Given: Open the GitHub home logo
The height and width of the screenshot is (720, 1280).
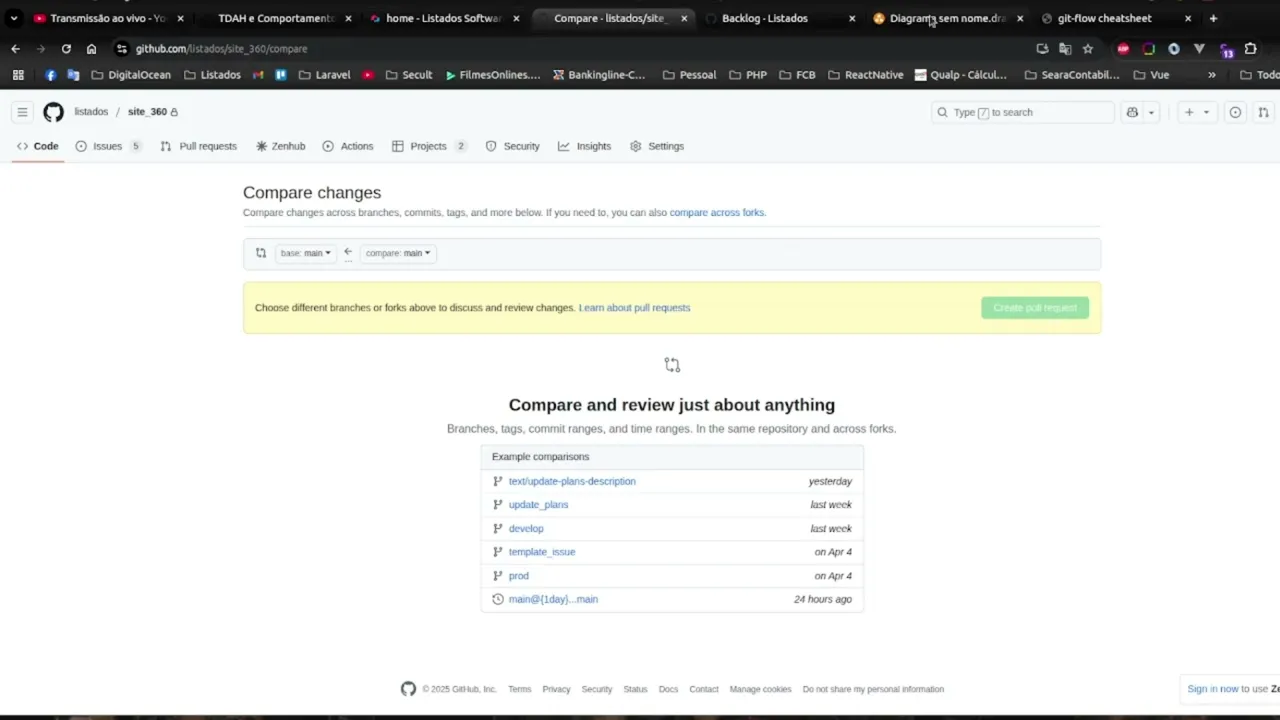Looking at the screenshot, I should (x=53, y=112).
